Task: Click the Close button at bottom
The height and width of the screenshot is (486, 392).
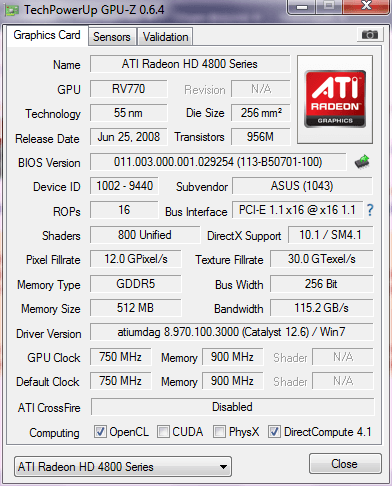Action: coord(345,464)
